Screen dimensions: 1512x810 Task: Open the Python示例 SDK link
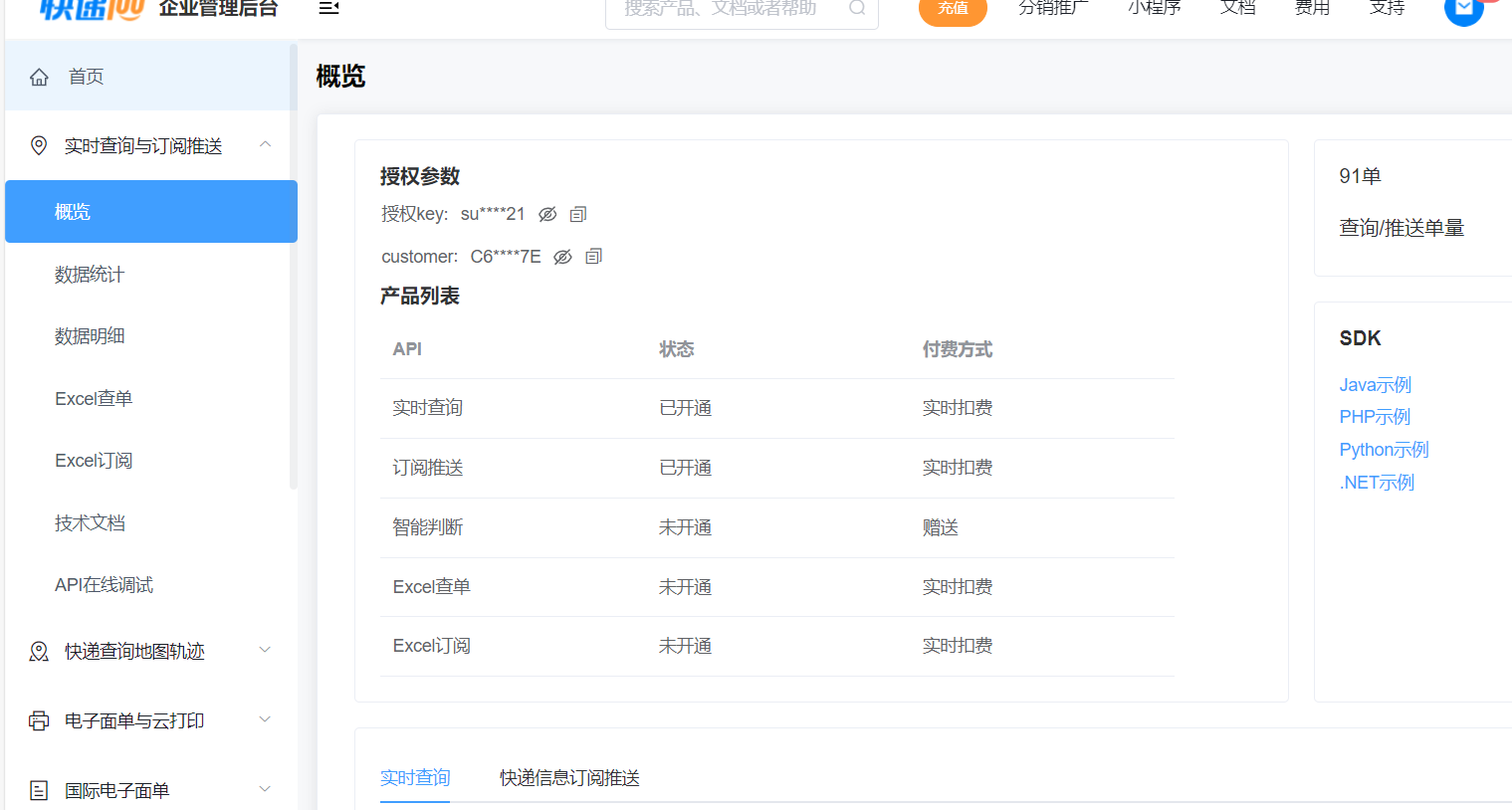pyautogui.click(x=1384, y=450)
